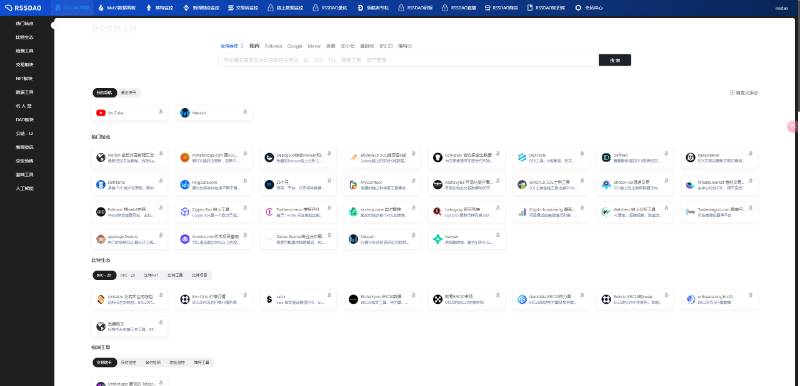
Task: Open 数据工具 in the left sidebar
Action: (x=24, y=92)
